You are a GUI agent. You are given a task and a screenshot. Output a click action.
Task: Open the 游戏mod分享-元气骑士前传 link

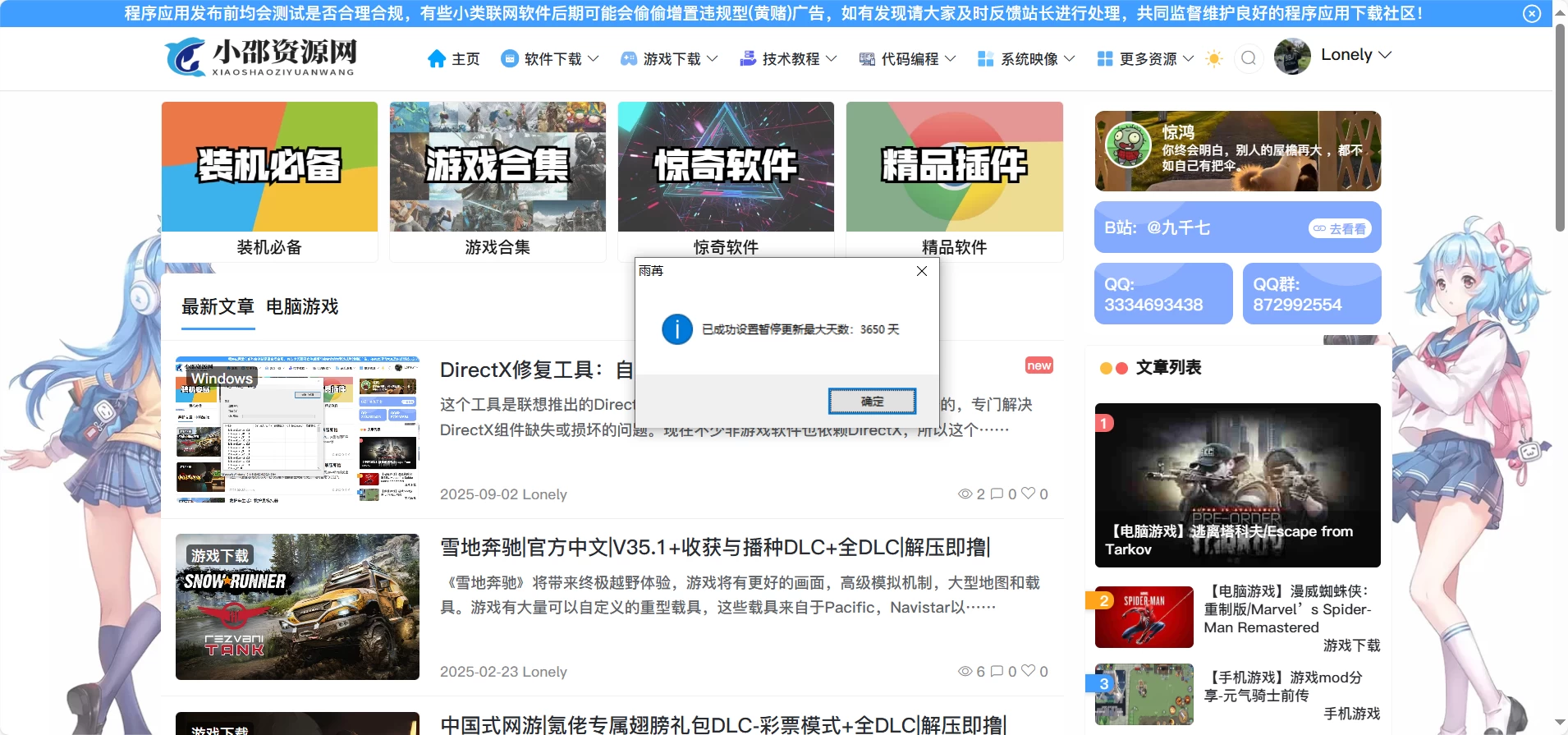[x=1283, y=687]
